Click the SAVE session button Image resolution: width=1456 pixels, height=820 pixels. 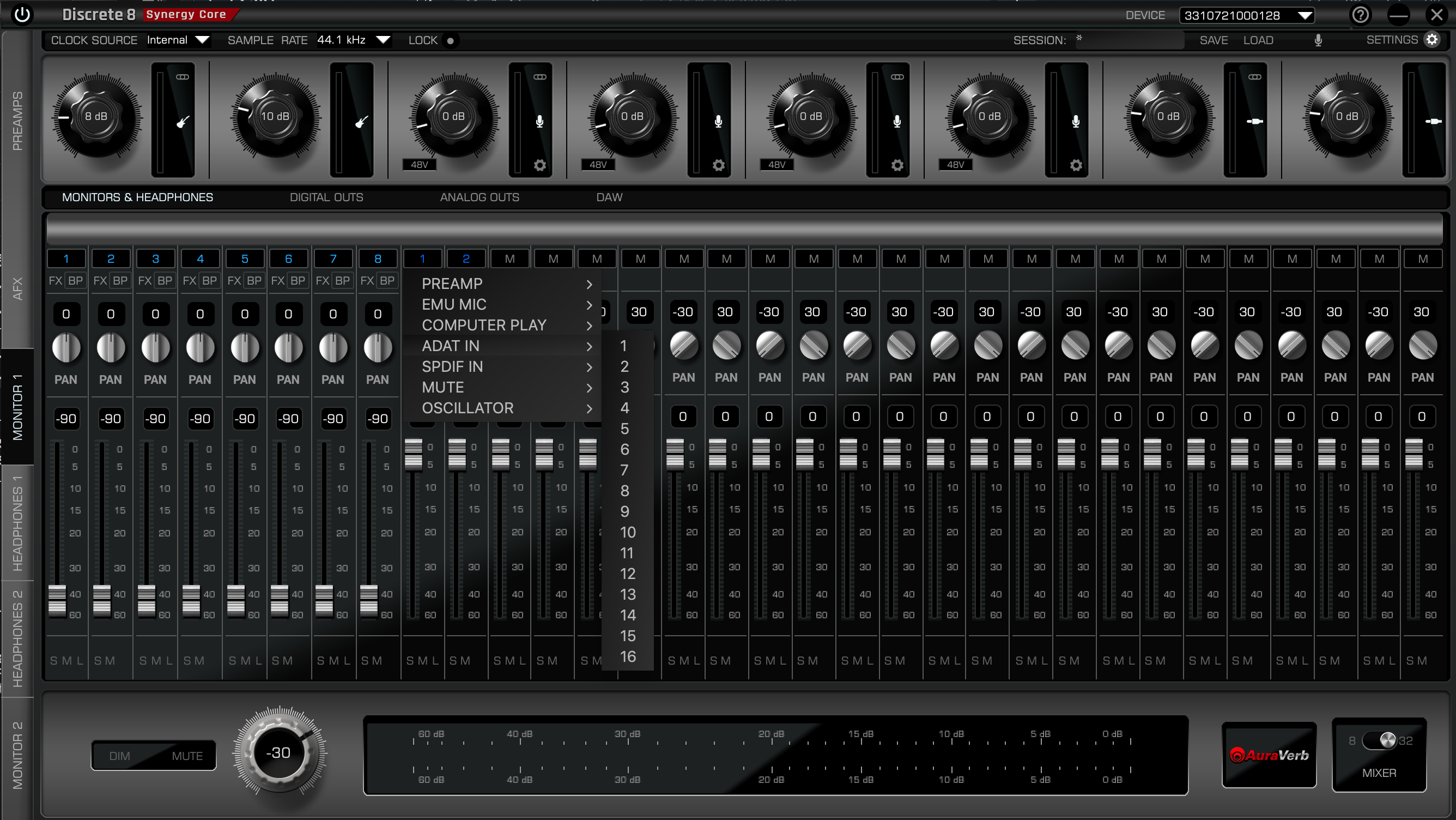coord(1214,40)
